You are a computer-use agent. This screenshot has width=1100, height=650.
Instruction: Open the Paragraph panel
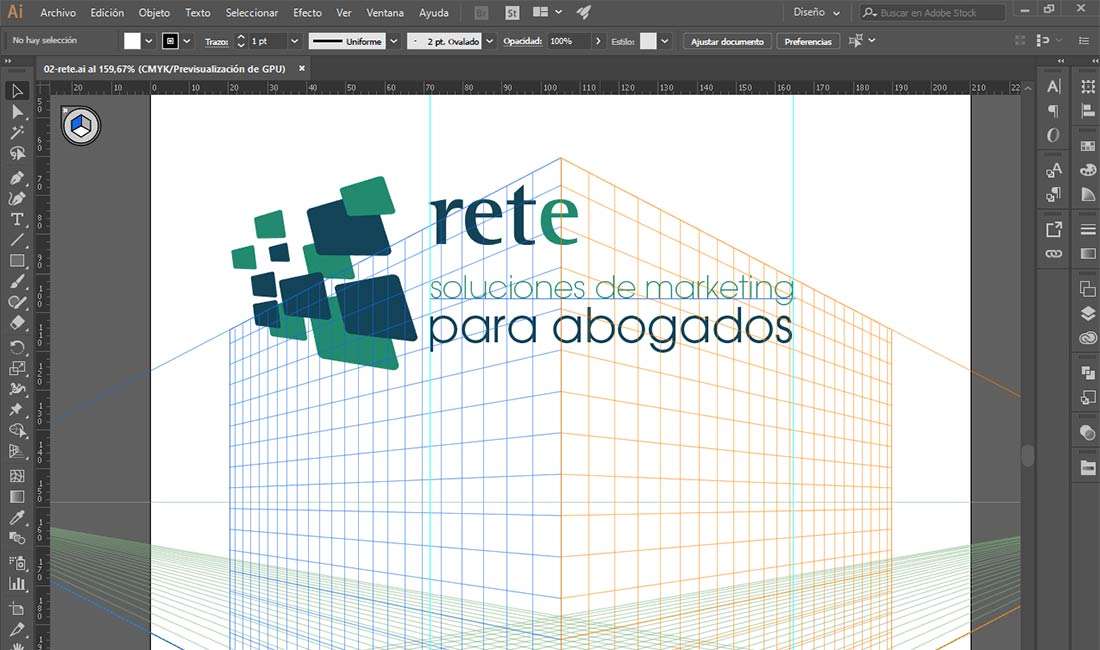tap(1054, 111)
